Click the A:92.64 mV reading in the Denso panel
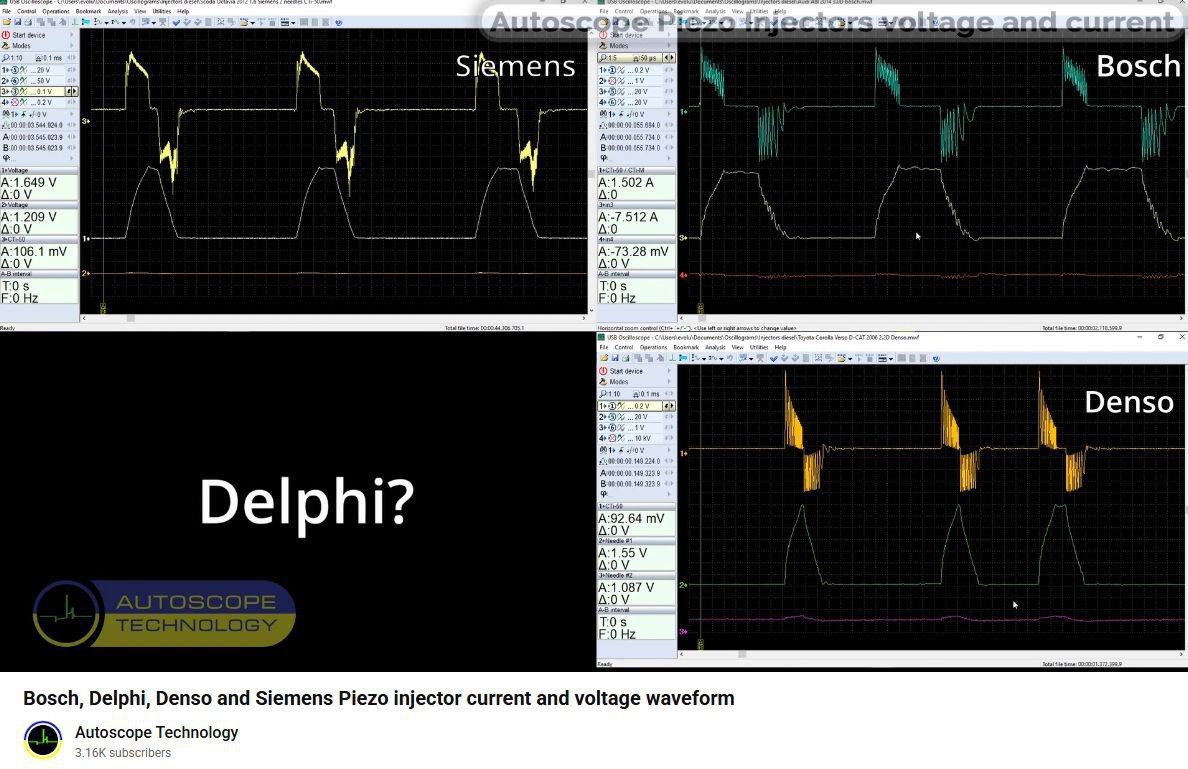Viewport: 1188px width, 769px height. pos(631,518)
